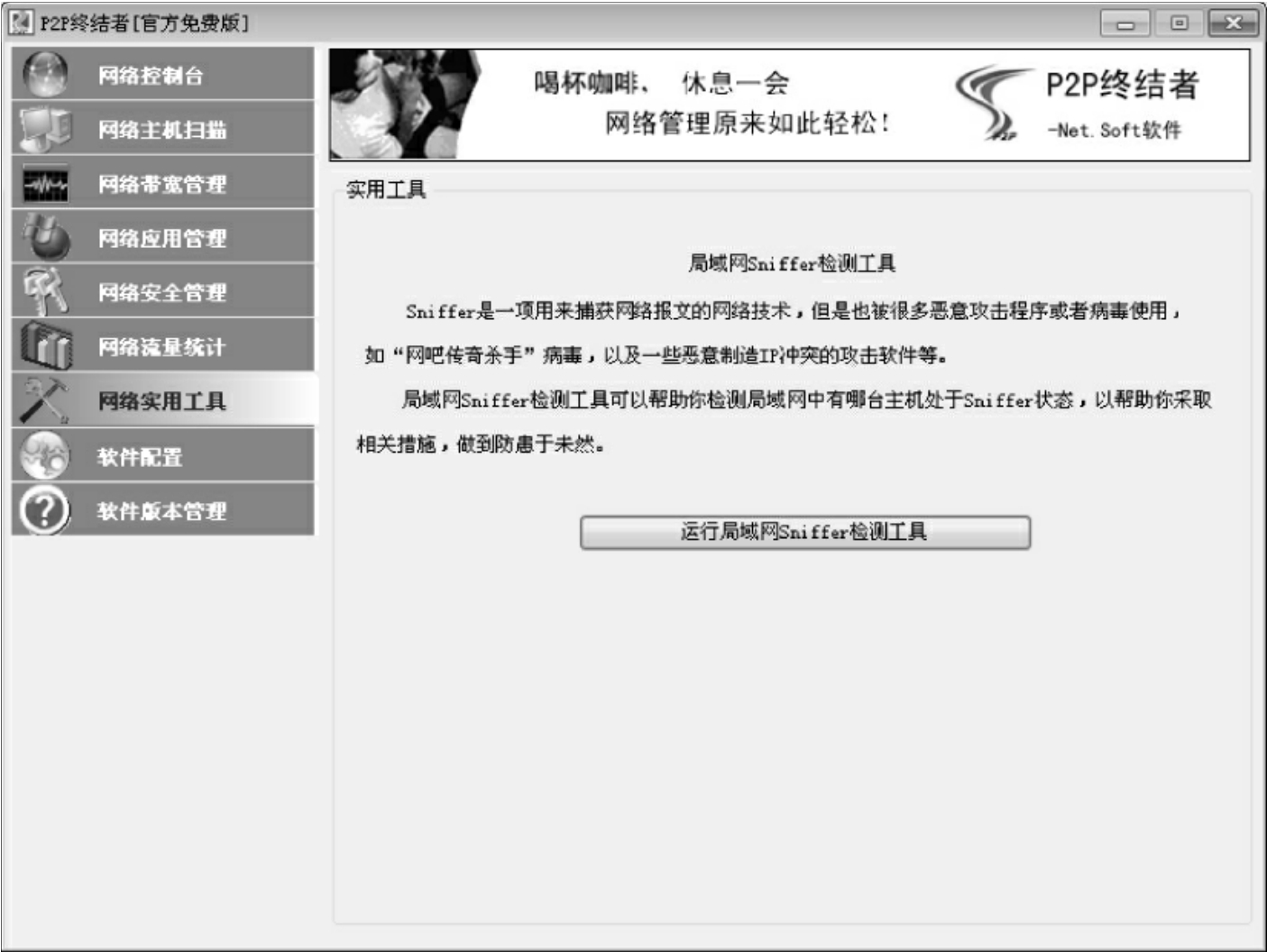Maximize the P2P终结者 window
Viewport: 1267px width, 952px height.
(x=1179, y=23)
